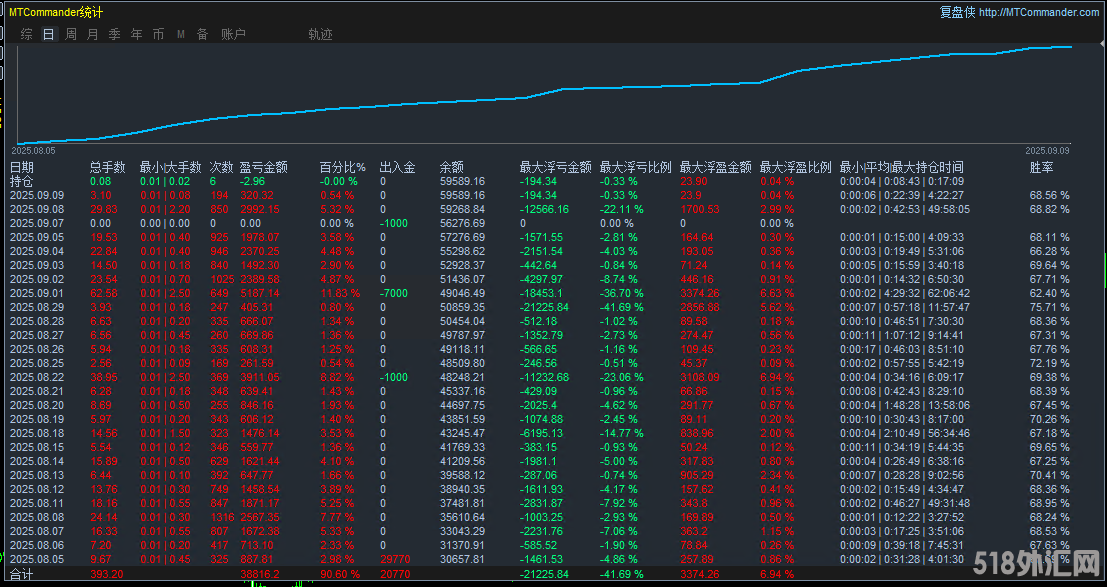Open the 轨迹 track tab
This screenshot has width=1107, height=587.
tap(320, 34)
